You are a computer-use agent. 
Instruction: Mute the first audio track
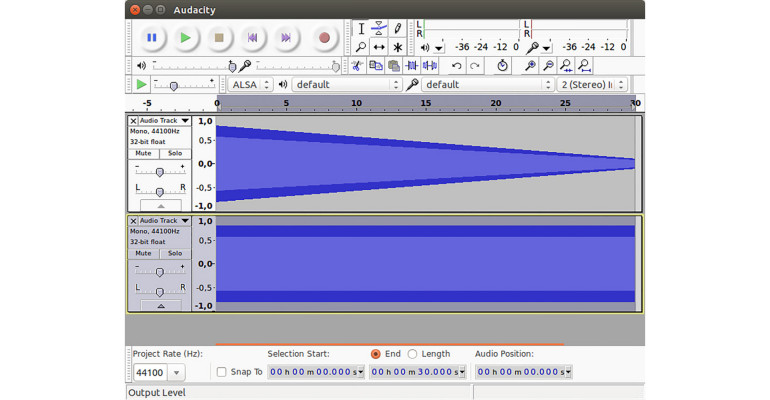pyautogui.click(x=143, y=154)
